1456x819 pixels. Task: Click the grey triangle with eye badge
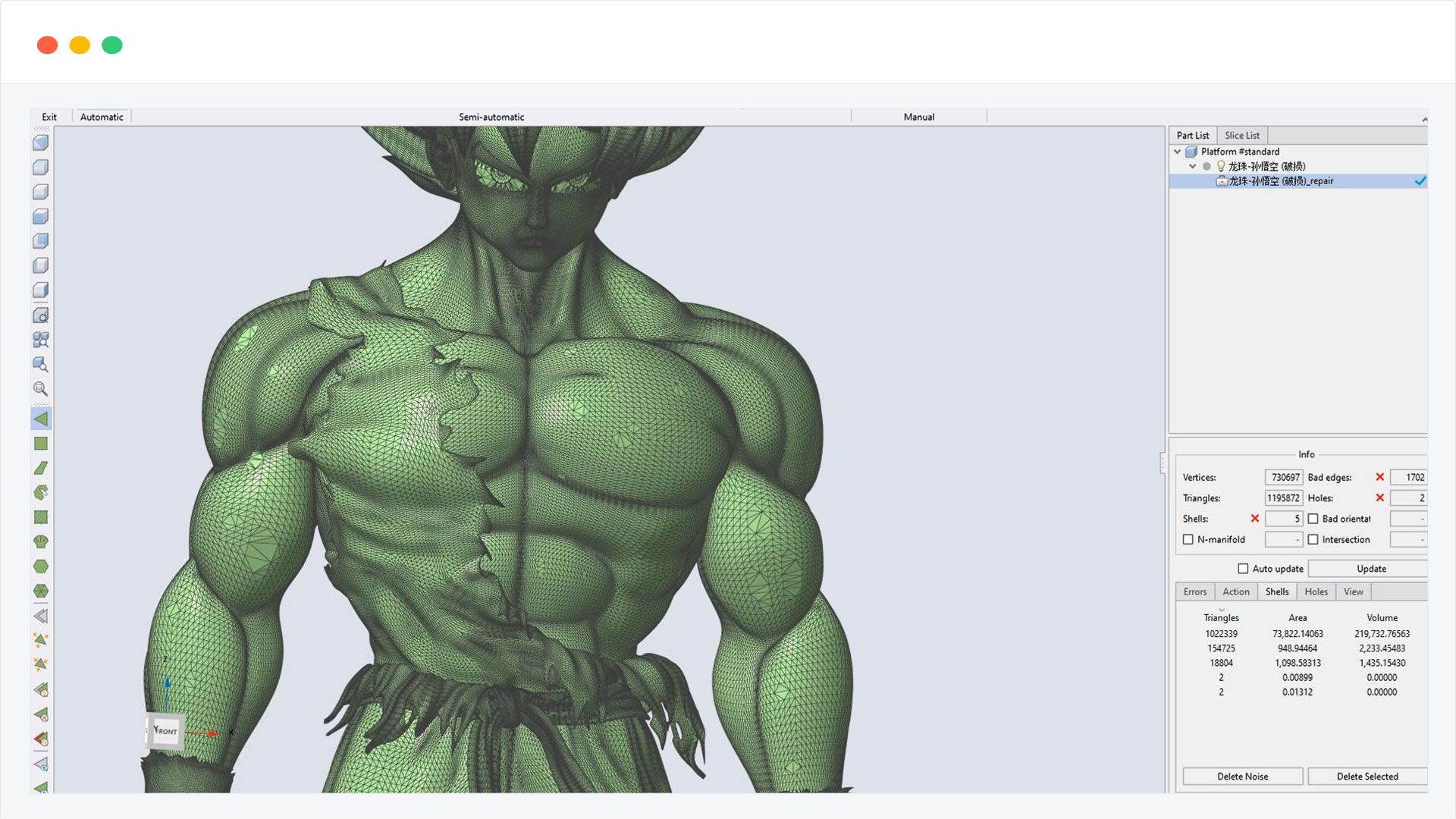[x=41, y=764]
